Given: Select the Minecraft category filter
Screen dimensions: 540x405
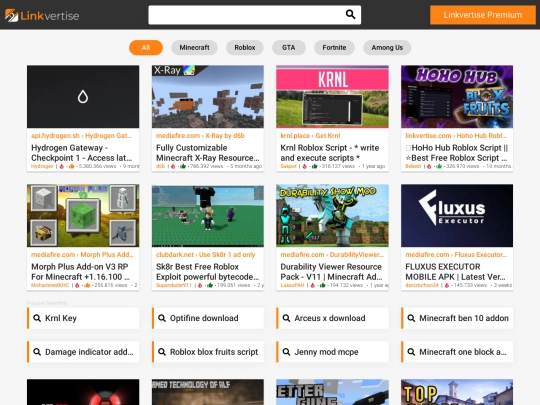Looking at the screenshot, I should 194,48.
